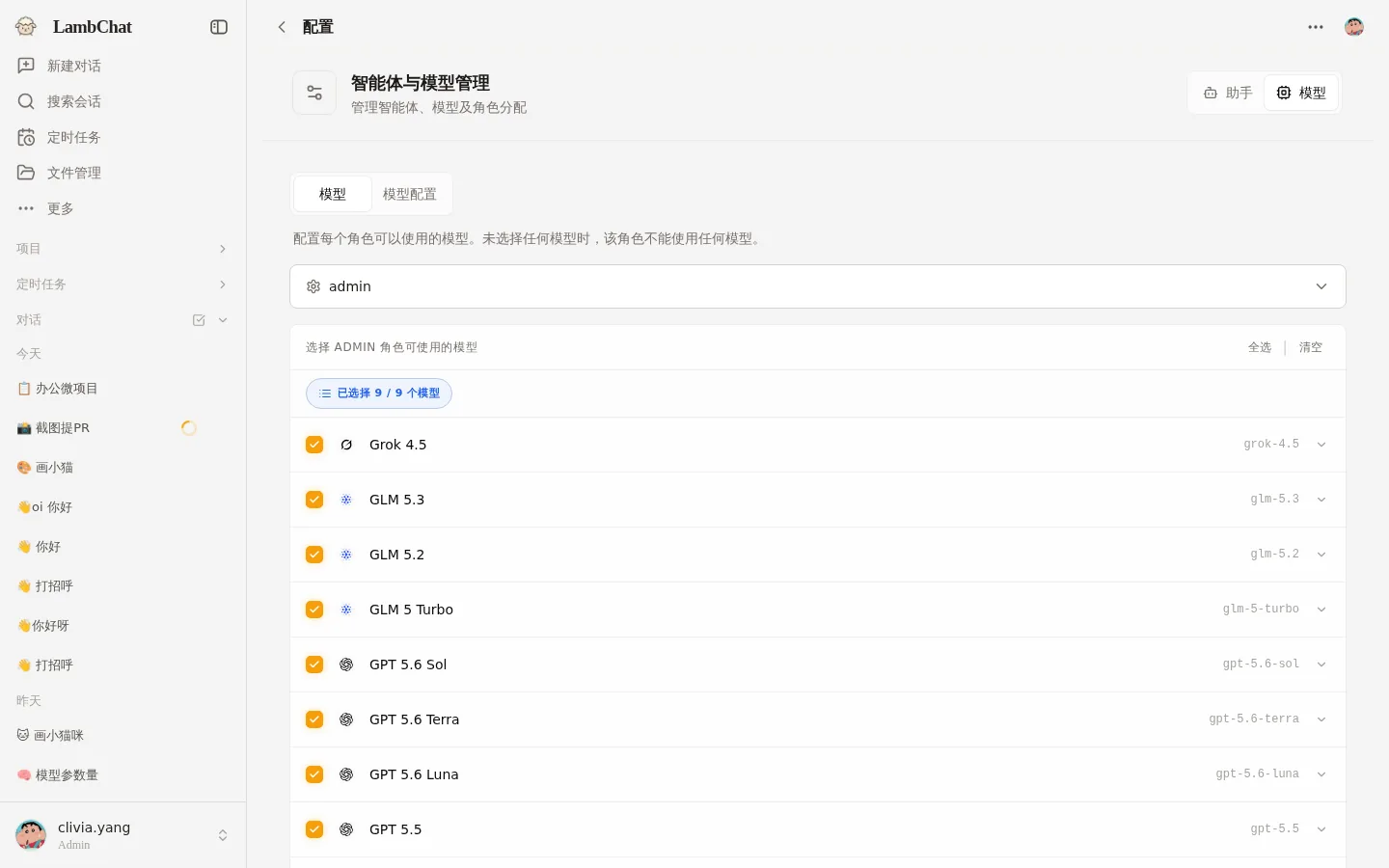The height and width of the screenshot is (868, 1389).
Task: Click the clock icon beside 定时任务 in the top menu
Action: click(x=26, y=137)
